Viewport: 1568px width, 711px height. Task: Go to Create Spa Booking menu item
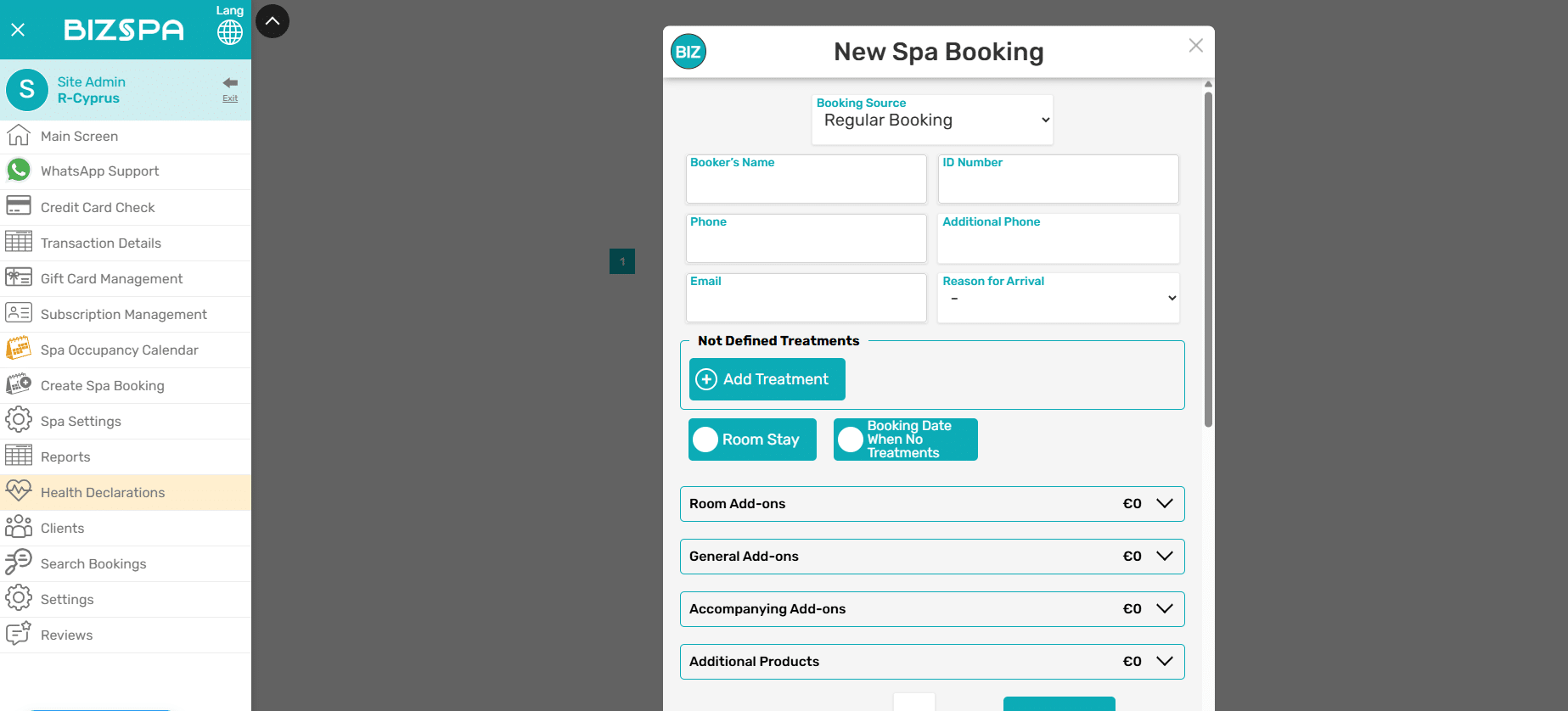click(x=103, y=386)
